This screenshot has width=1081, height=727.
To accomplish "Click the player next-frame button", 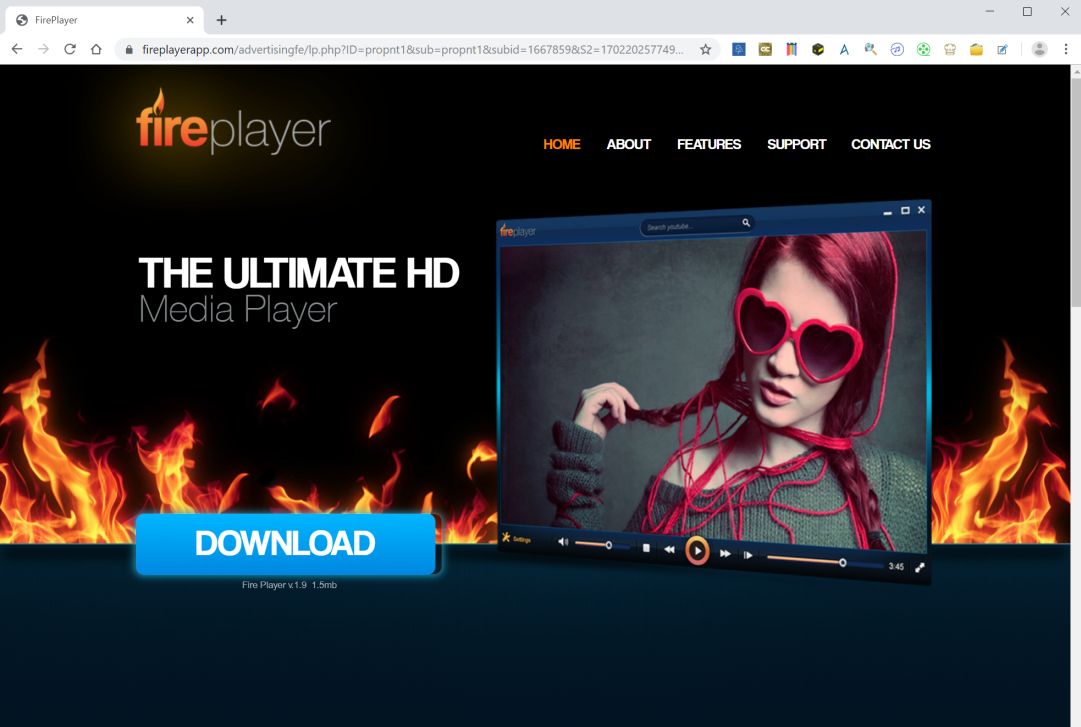I will click(748, 555).
